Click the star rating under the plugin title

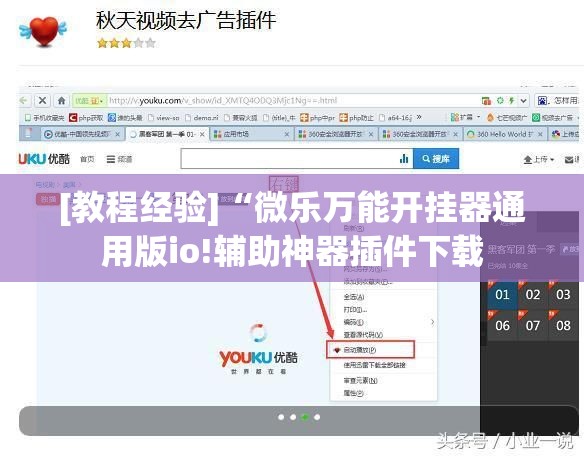click(126, 43)
